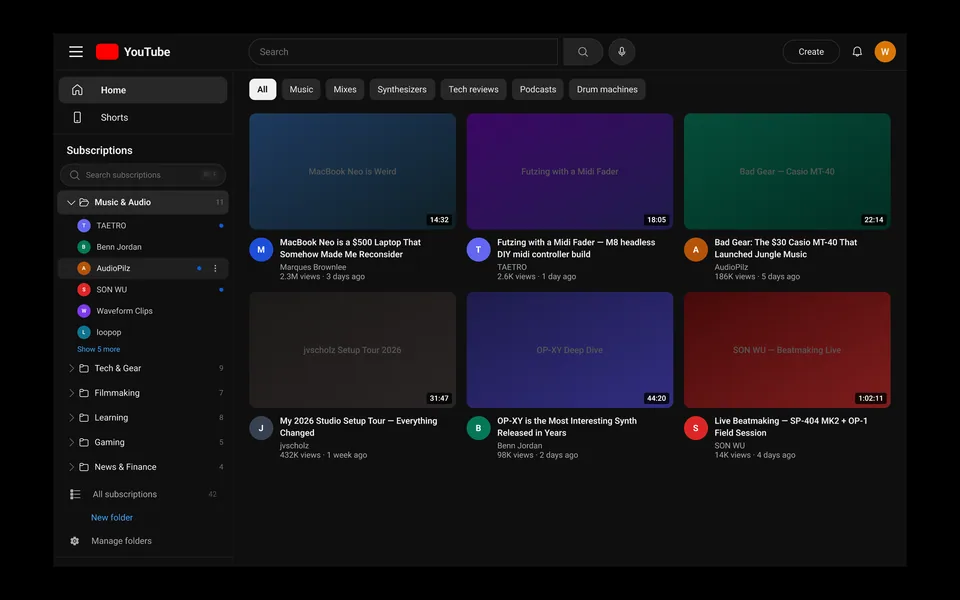This screenshot has height=600, width=960.
Task: Click the All subscriptions list icon
Action: [75, 494]
